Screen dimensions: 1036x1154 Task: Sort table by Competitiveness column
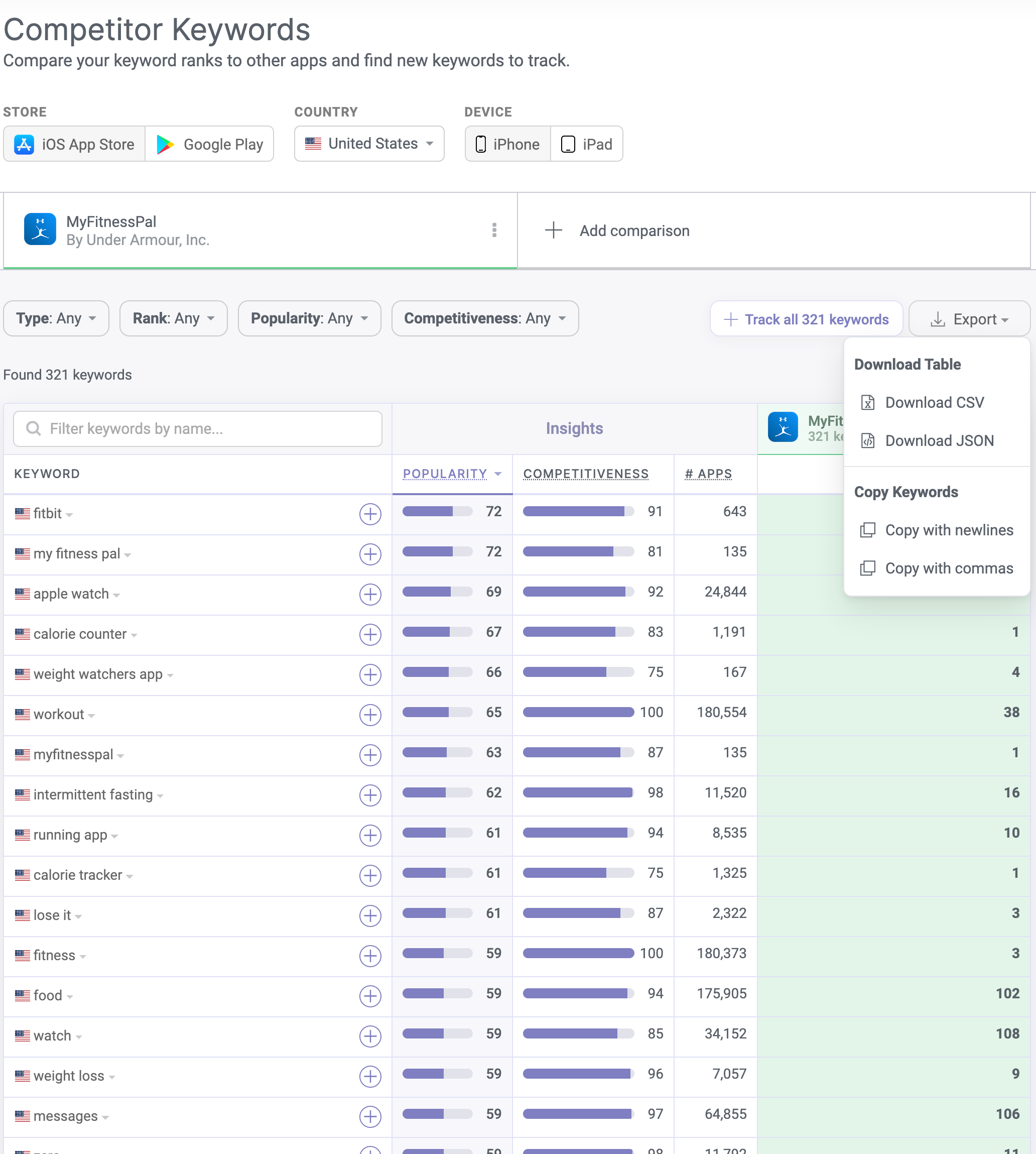point(586,474)
